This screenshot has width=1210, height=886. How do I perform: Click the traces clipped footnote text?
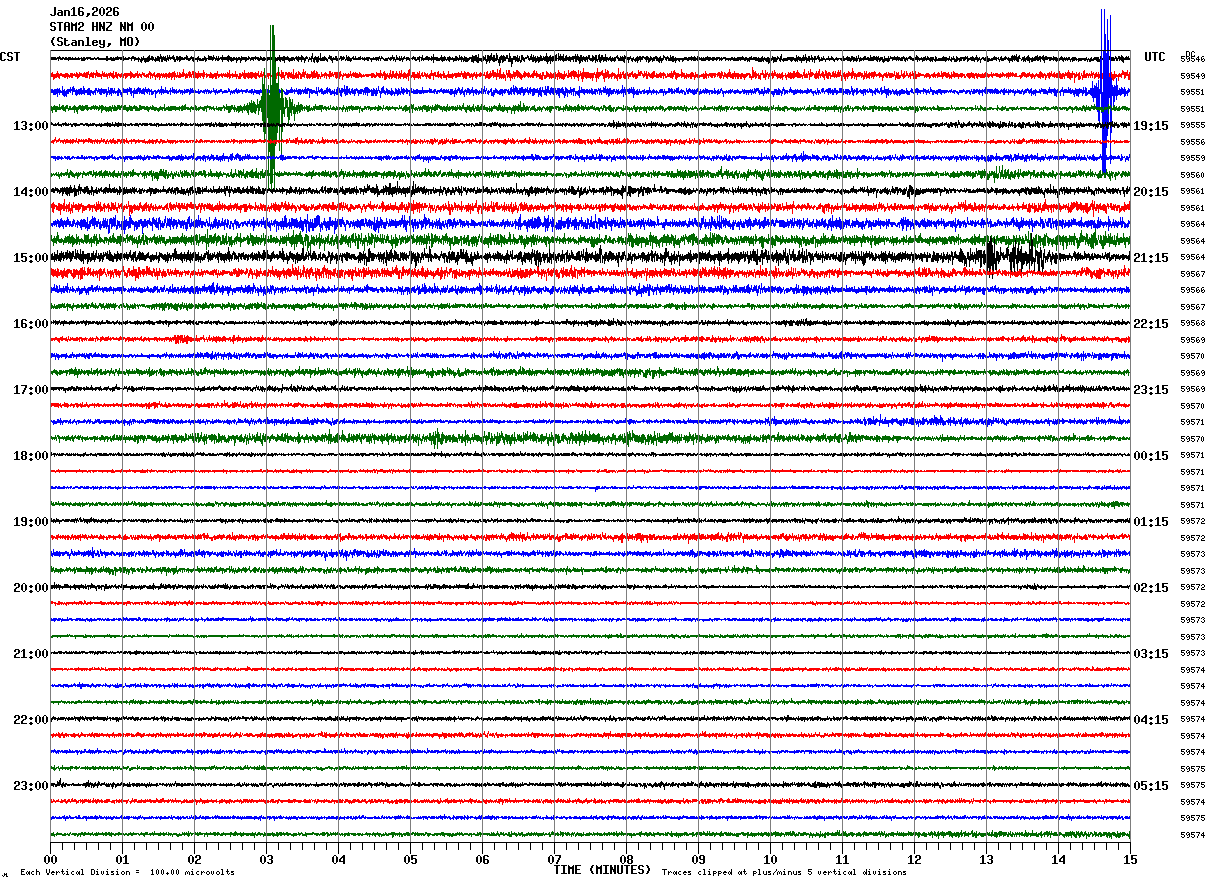click(x=784, y=872)
